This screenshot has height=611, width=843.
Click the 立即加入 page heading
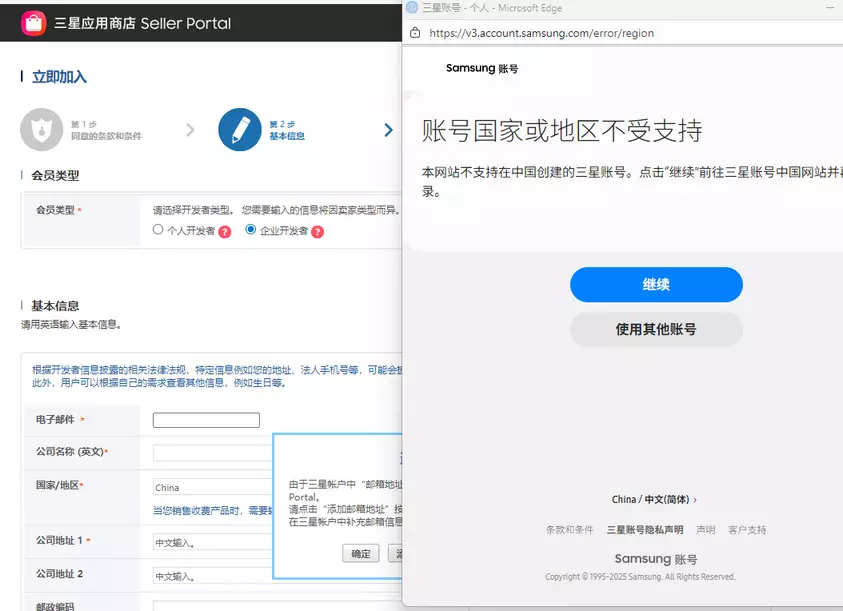coord(59,77)
